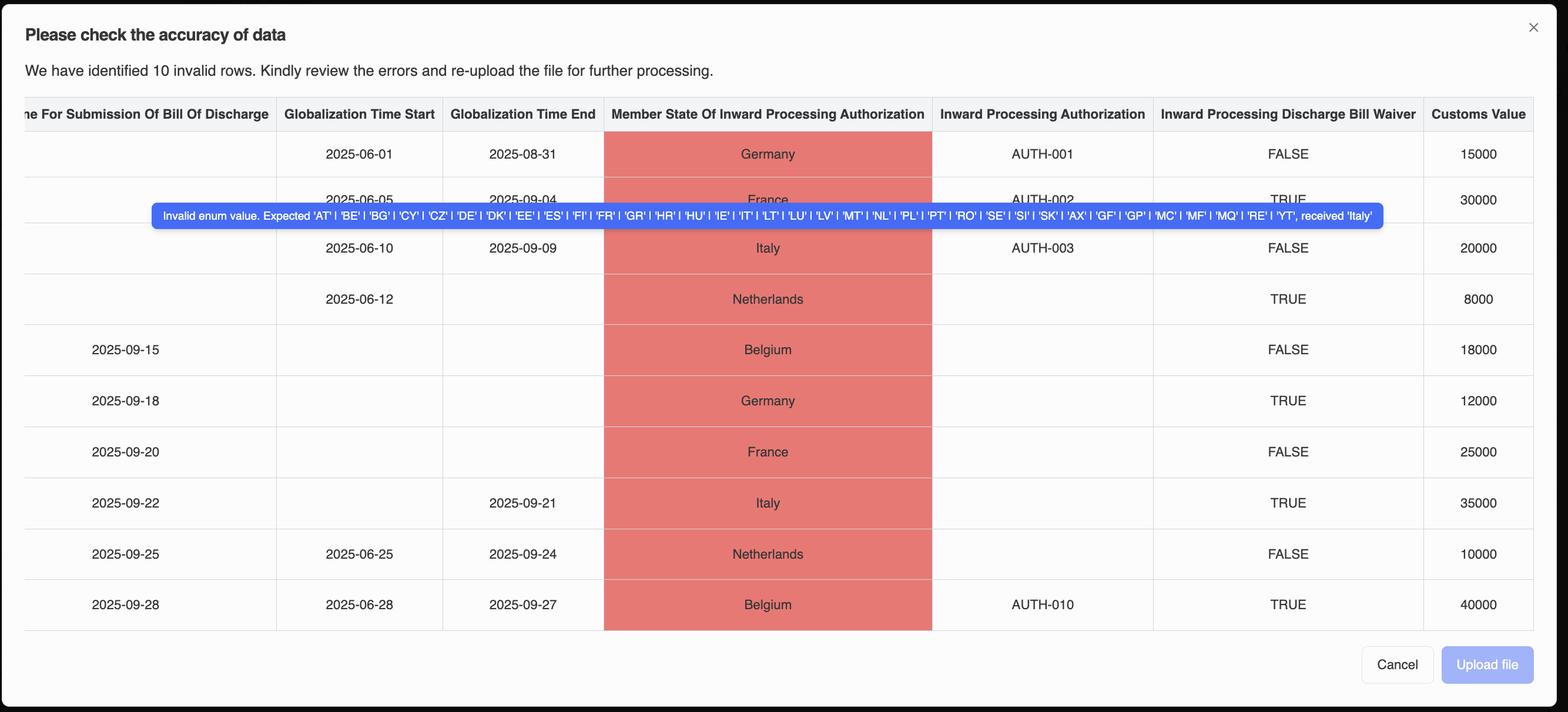The width and height of the screenshot is (1568, 712).
Task: Click Member State Of Inward Processing header
Action: [x=767, y=114]
